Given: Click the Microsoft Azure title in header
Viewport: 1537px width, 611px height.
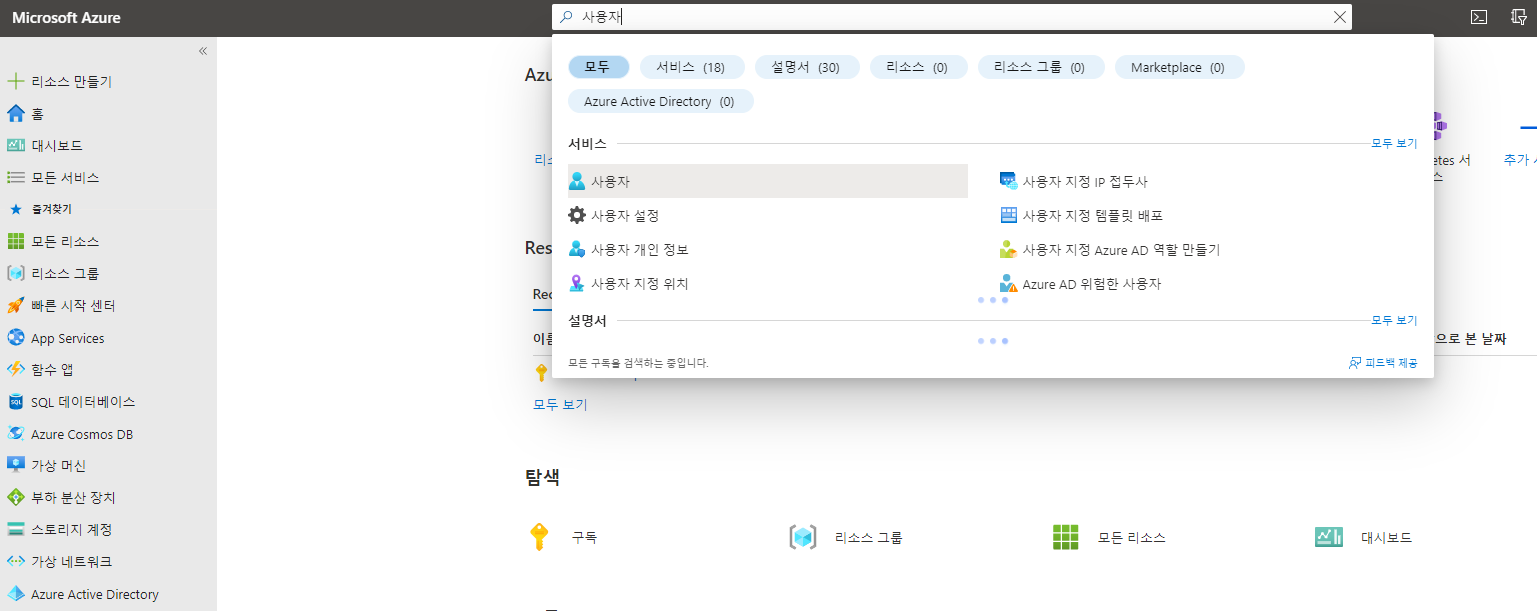Looking at the screenshot, I should pyautogui.click(x=67, y=18).
